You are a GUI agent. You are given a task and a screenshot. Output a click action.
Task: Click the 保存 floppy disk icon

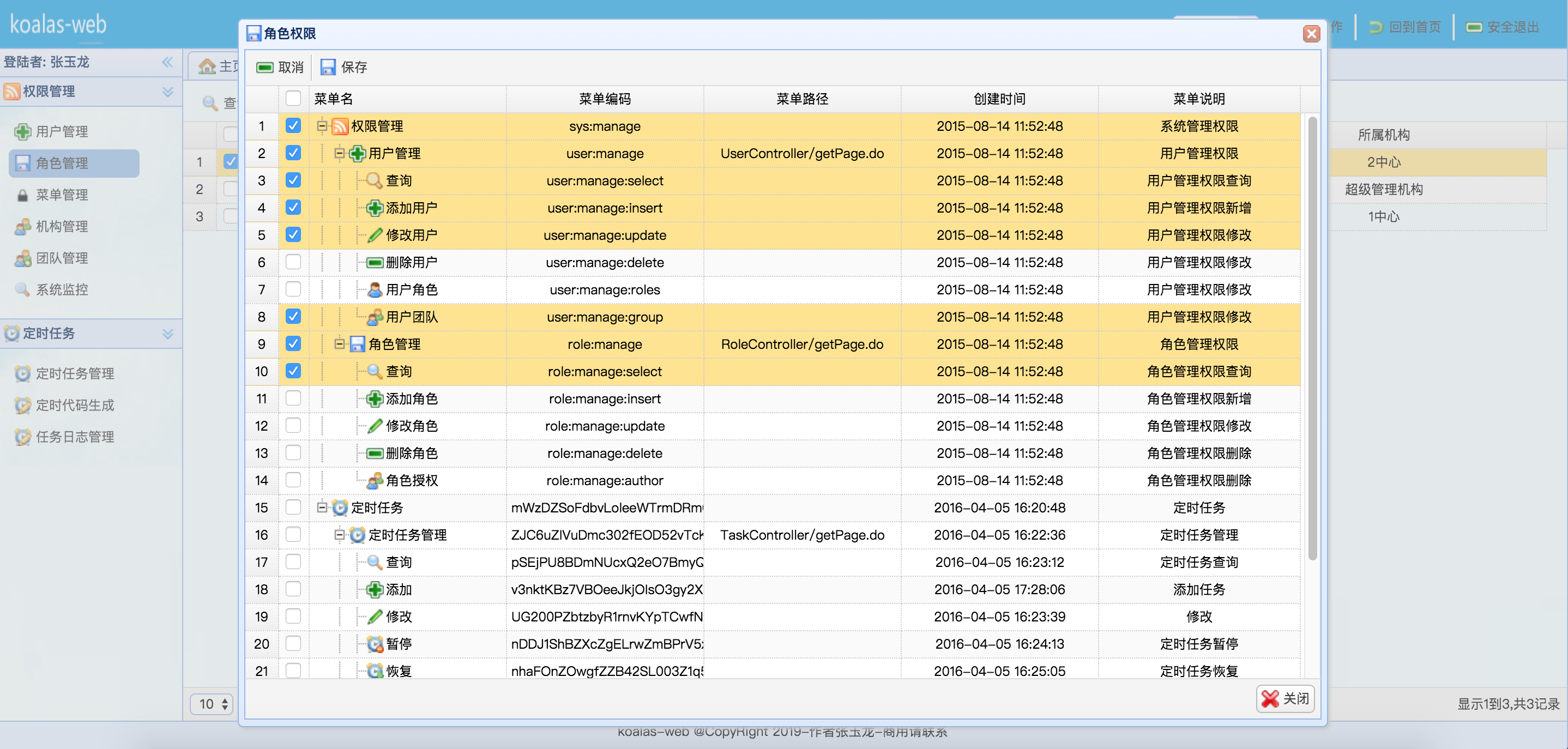pyautogui.click(x=328, y=67)
